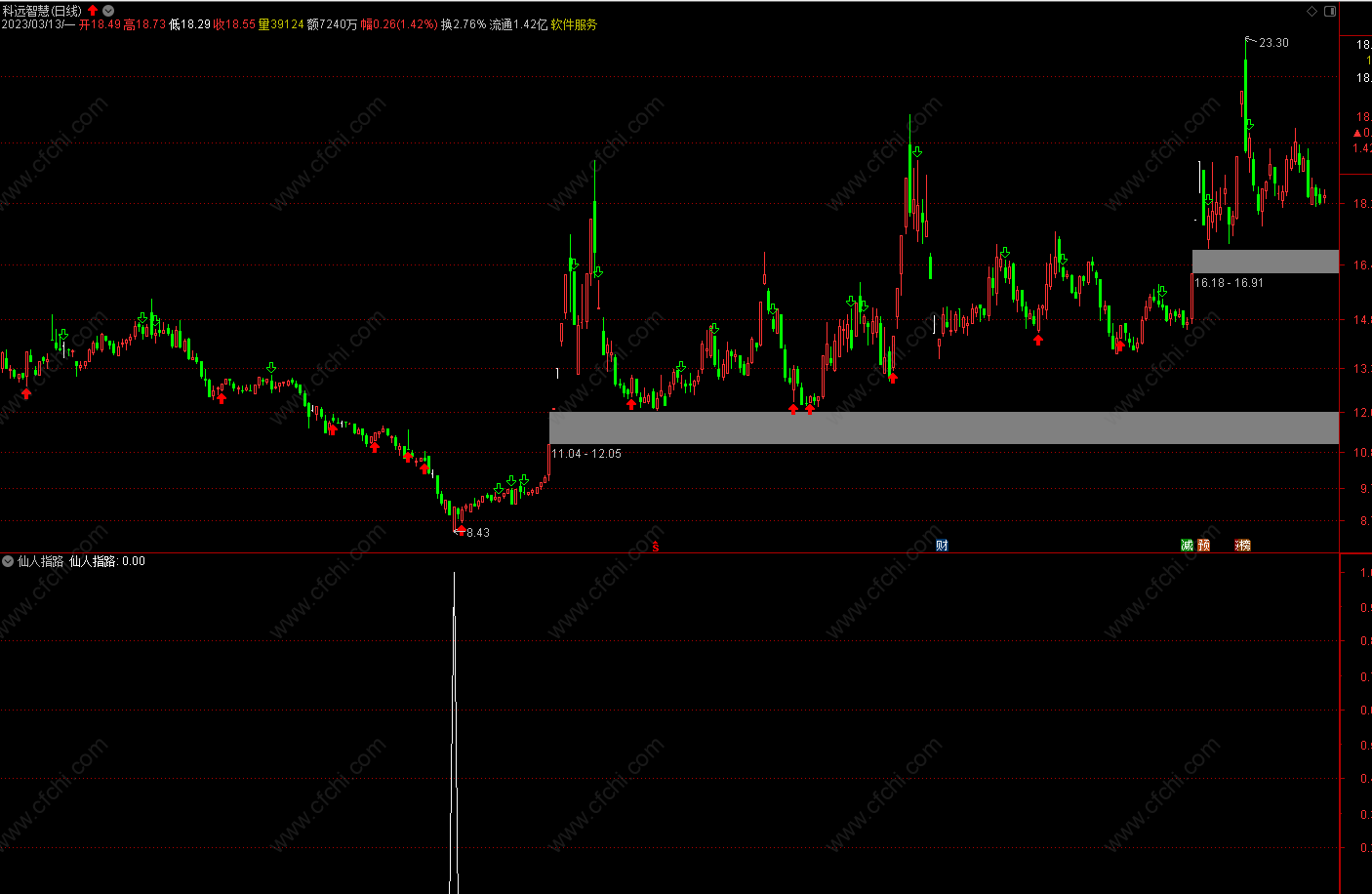
Task: Toggle the side panel icon at chart top-right
Action: pyautogui.click(x=1329, y=11)
